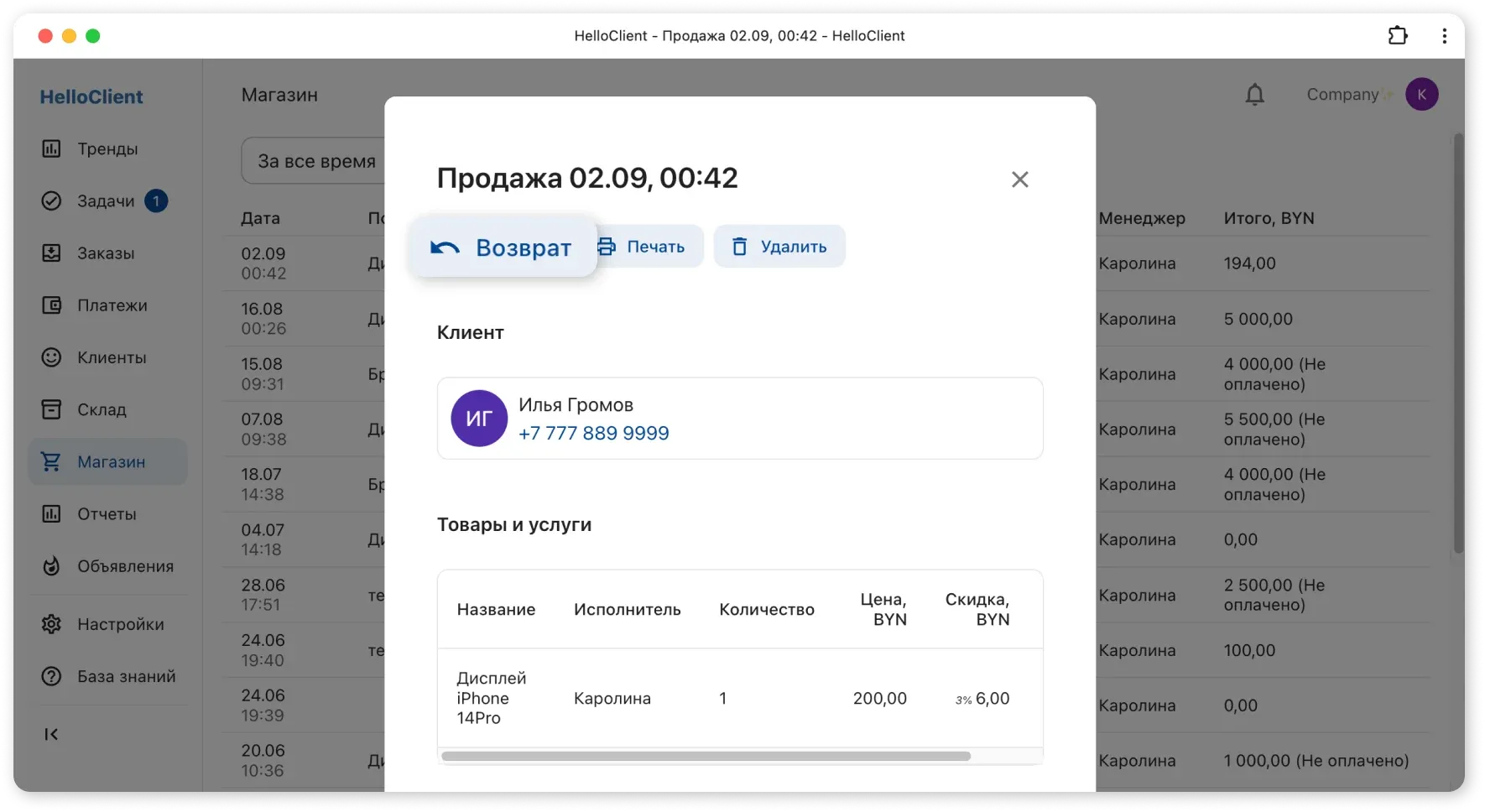
Task: Open Объявления with the flame icon
Action: click(x=123, y=565)
